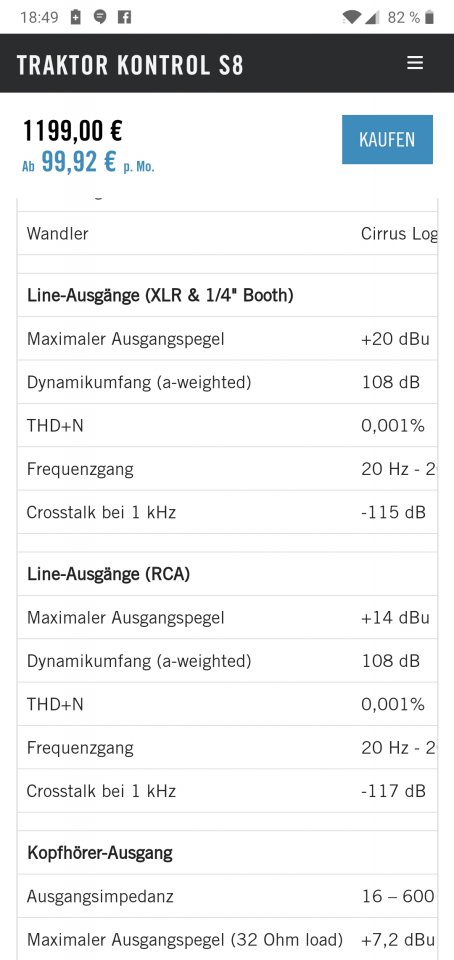Viewport: 454px width, 960px height.
Task: Tap the Kopfhörer-Ausgang section heading
Action: [x=100, y=853]
